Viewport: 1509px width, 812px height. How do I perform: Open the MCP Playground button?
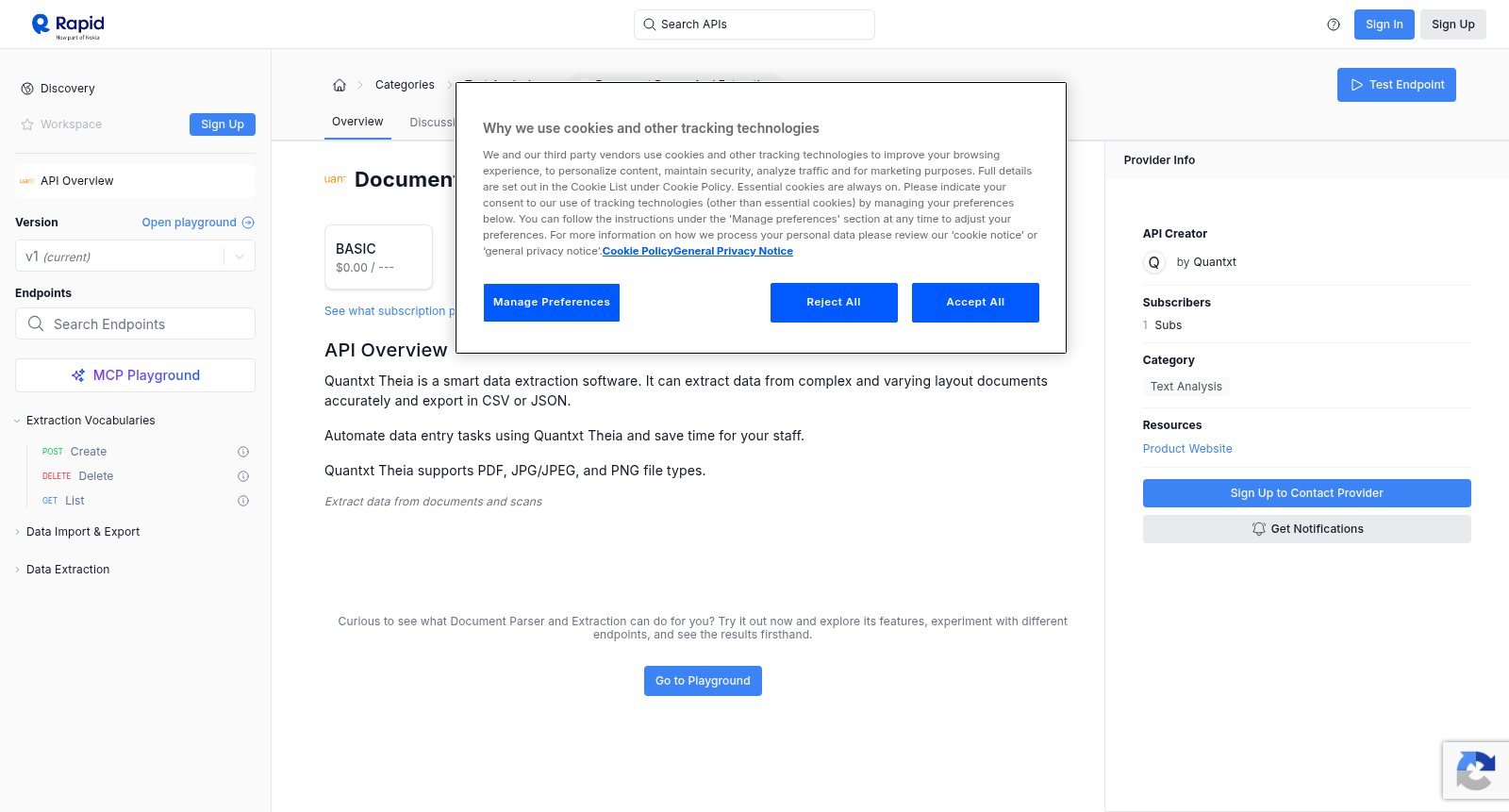tap(135, 375)
